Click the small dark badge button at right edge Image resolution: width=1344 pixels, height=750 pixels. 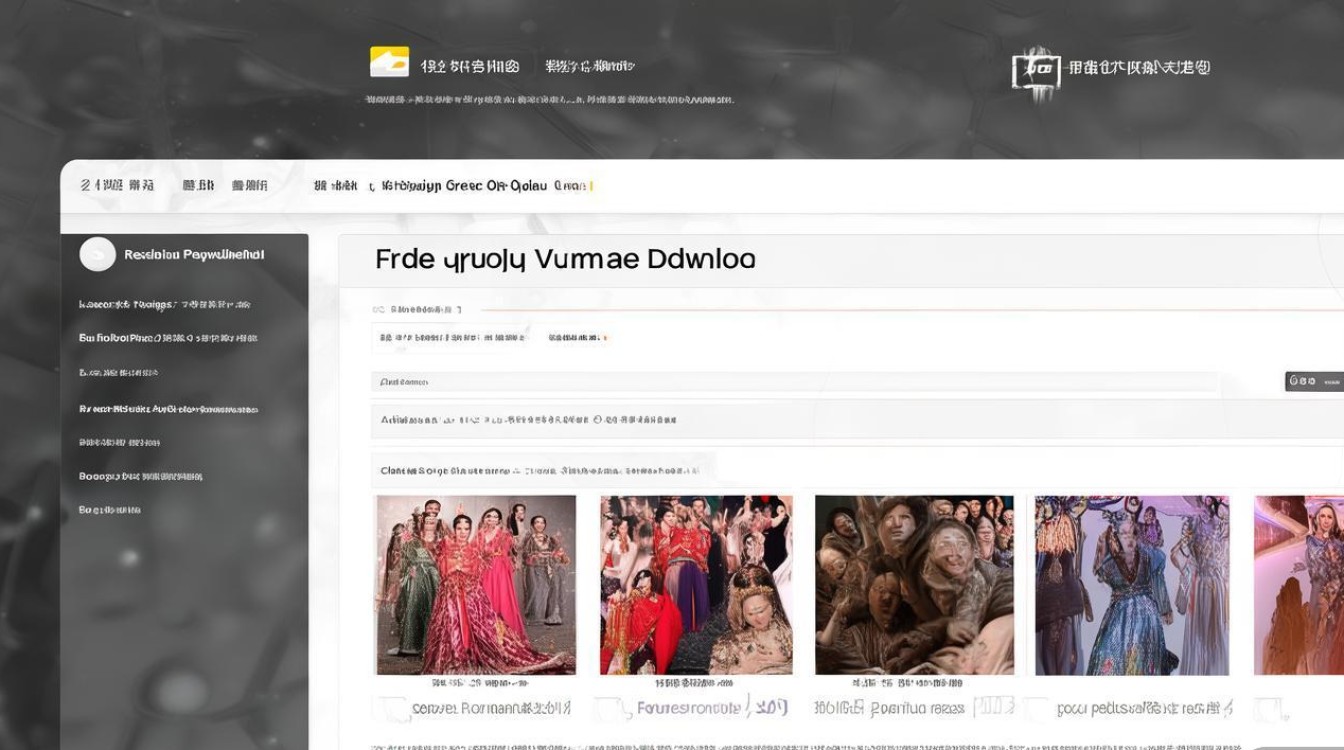pyautogui.click(x=1313, y=381)
